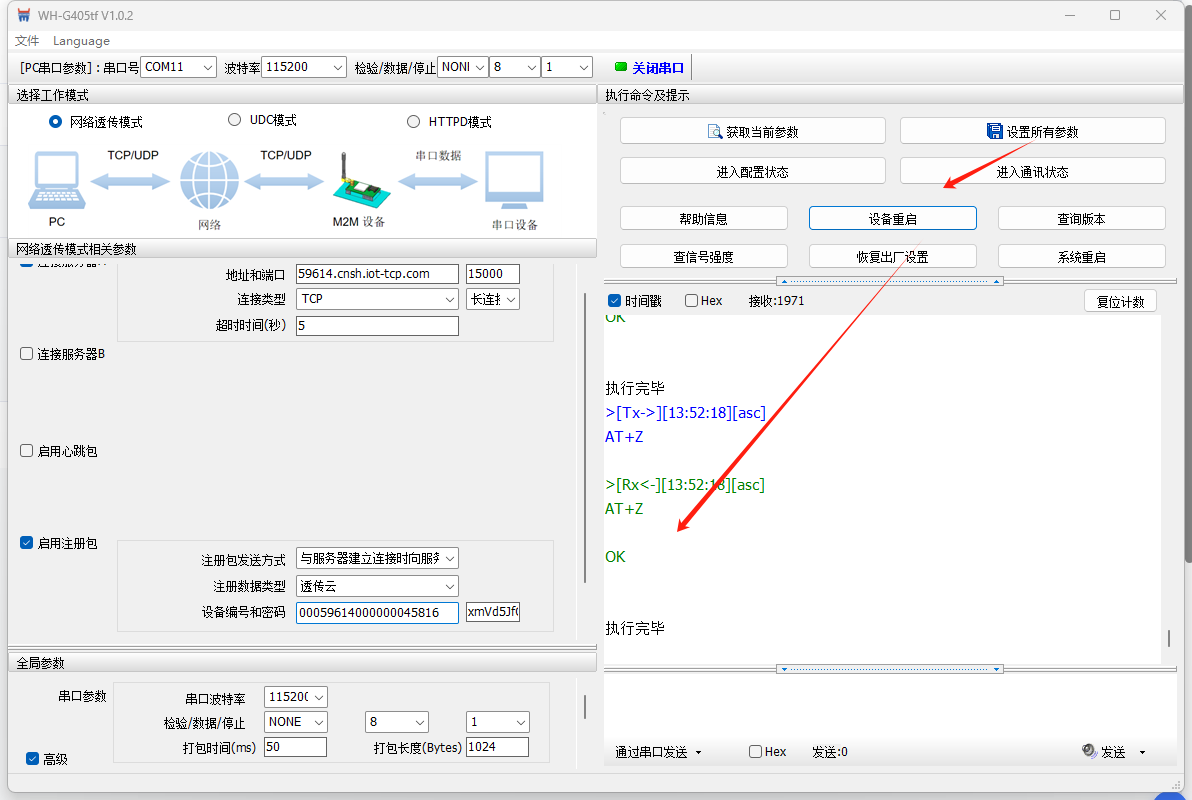Click the M2M 设备 module image
Screen dimensions: 1192x800
(x=357, y=184)
